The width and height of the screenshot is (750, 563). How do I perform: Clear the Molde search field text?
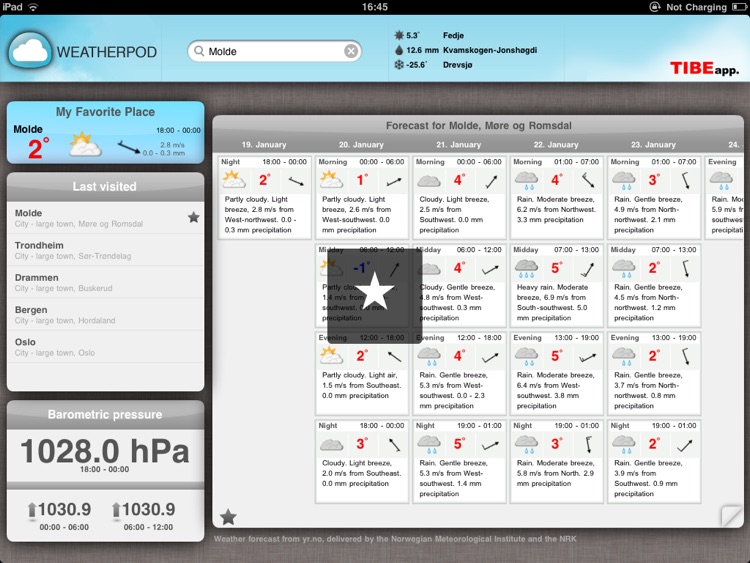click(351, 51)
